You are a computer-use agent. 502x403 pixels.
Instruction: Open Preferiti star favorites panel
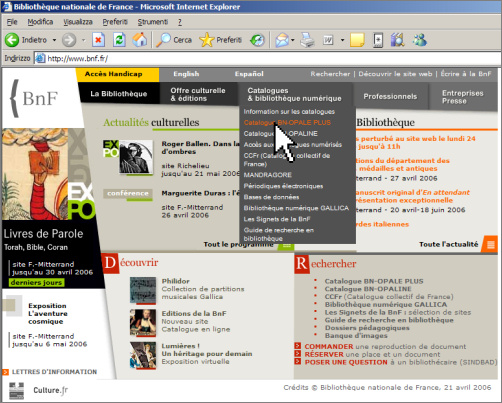tap(206, 40)
